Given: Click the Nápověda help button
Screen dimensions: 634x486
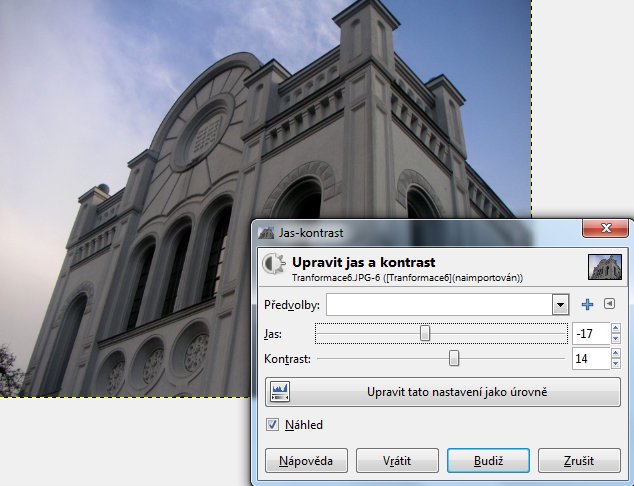Looking at the screenshot, I should click(x=306, y=461).
